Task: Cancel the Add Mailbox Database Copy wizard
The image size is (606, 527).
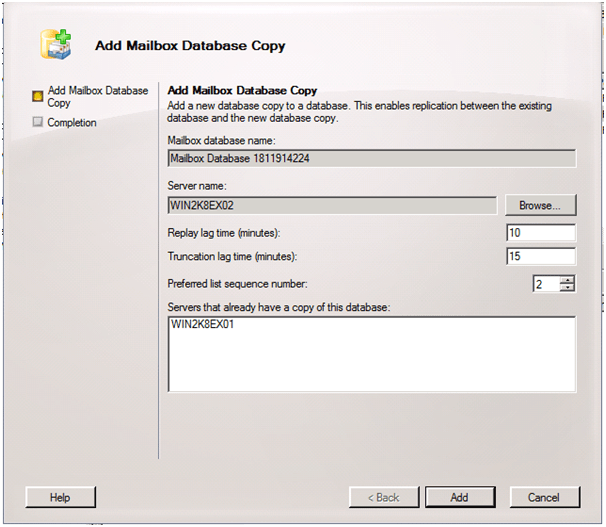Action: [x=544, y=497]
